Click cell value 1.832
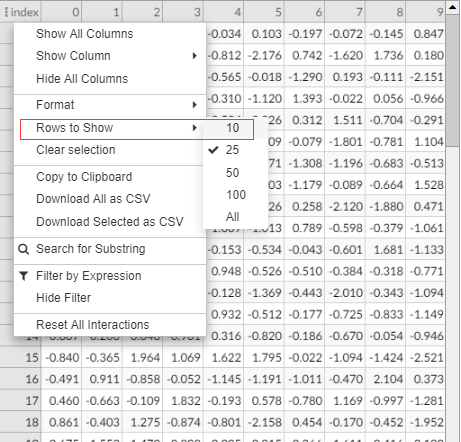This screenshot has width=461, height=442. click(x=186, y=401)
